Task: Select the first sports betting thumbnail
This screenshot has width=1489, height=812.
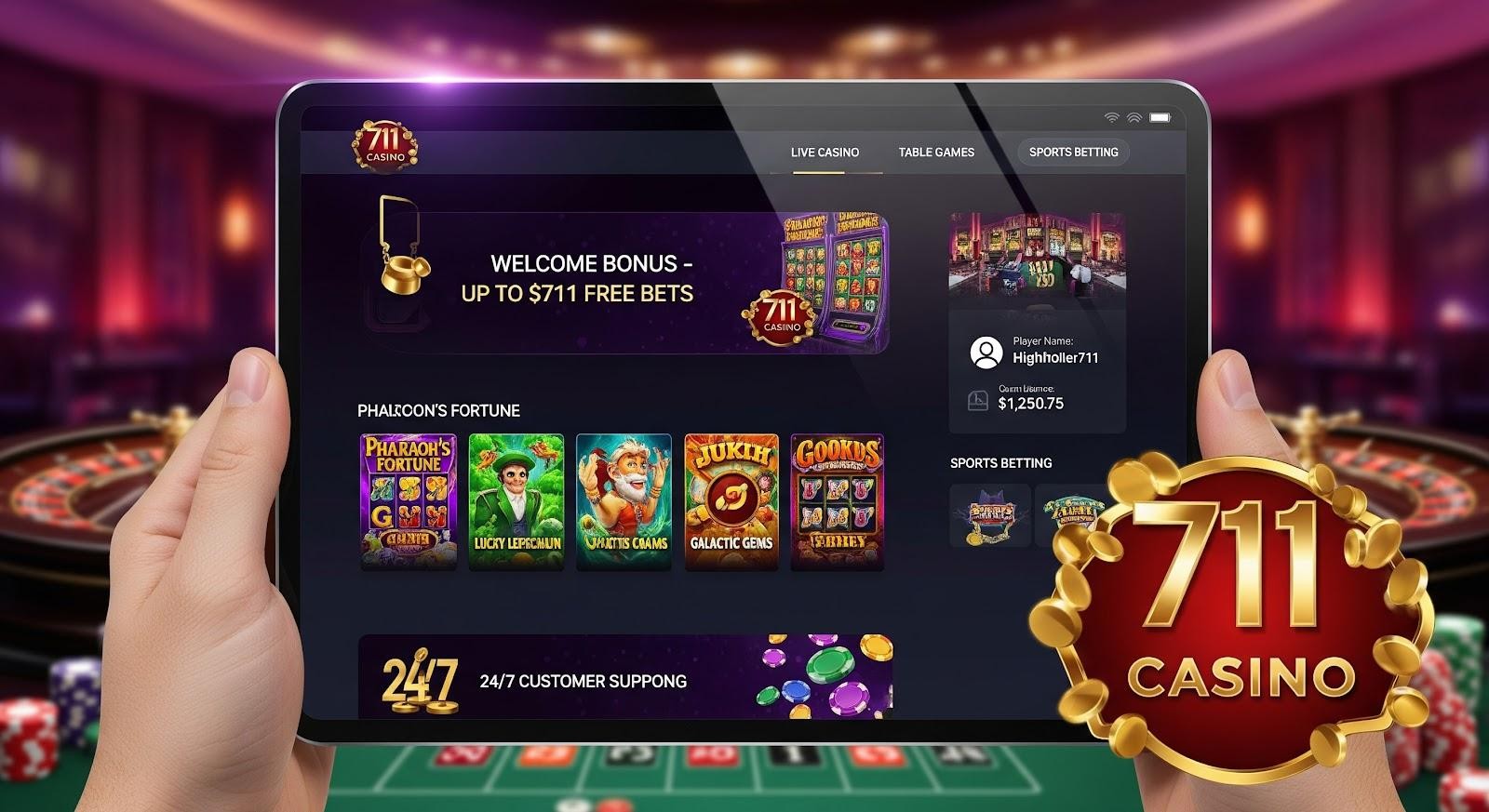Action: click(990, 514)
